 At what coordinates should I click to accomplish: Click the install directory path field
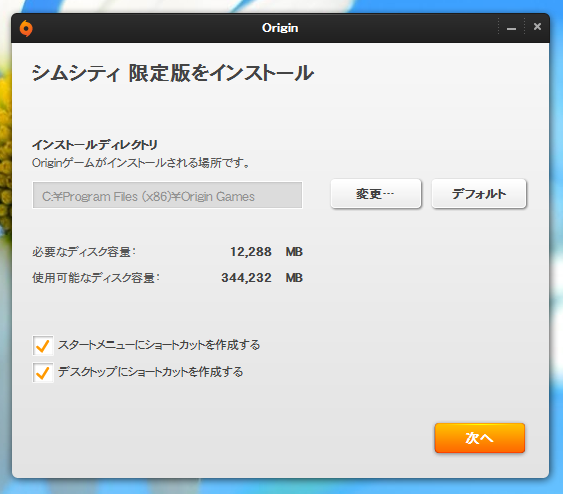167,195
